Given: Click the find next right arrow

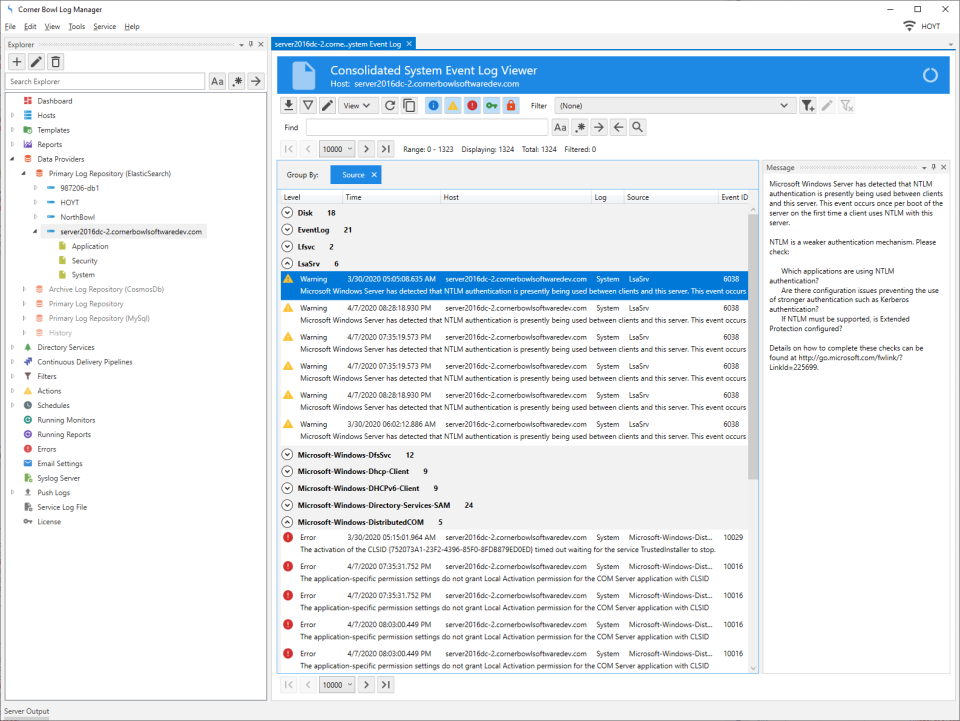Looking at the screenshot, I should (x=599, y=127).
